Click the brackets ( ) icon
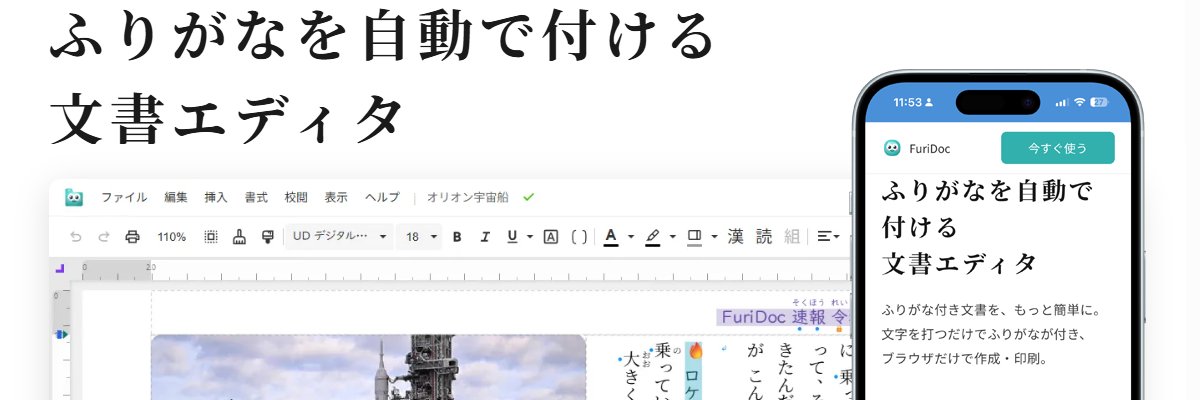This screenshot has width=1200, height=400. coord(579,237)
